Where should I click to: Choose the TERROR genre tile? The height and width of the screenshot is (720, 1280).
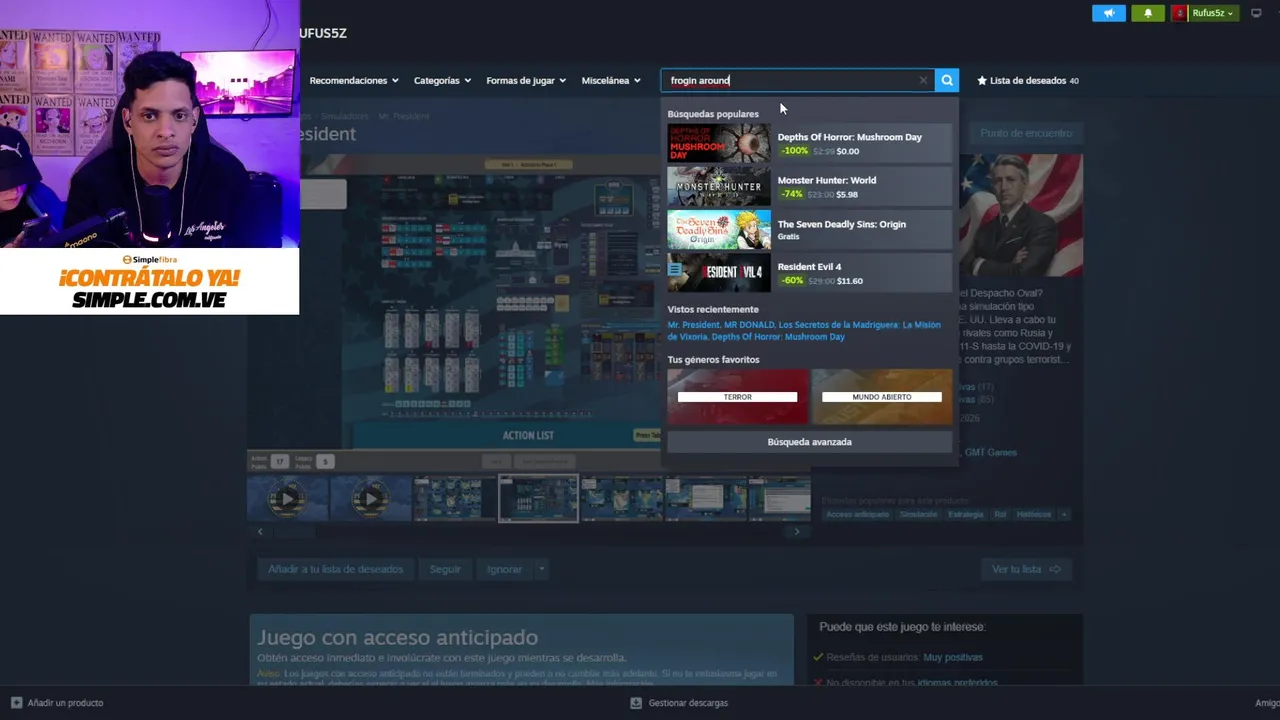pos(738,396)
